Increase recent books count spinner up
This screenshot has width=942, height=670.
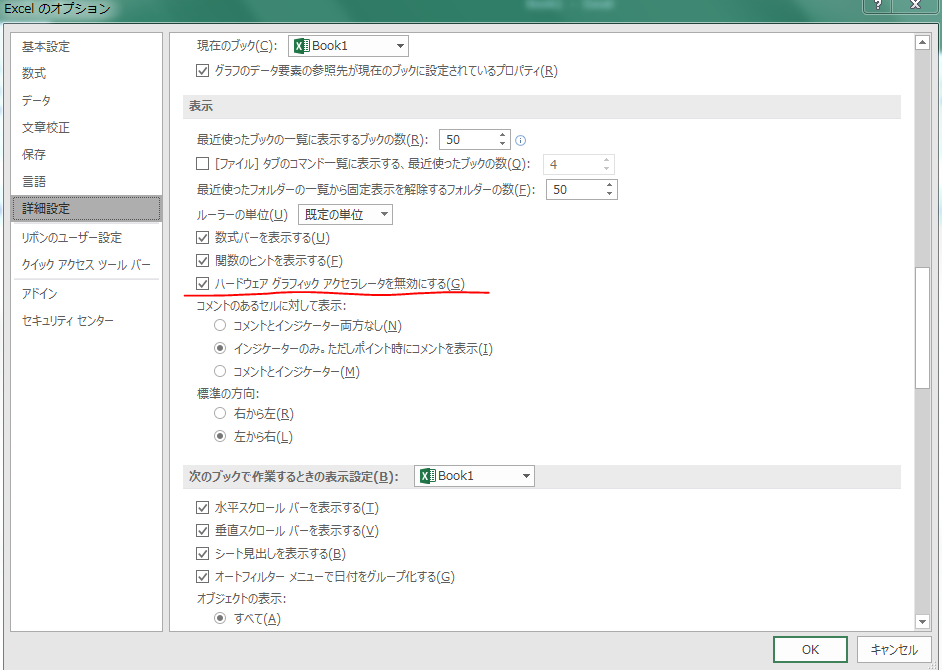pyautogui.click(x=502, y=135)
